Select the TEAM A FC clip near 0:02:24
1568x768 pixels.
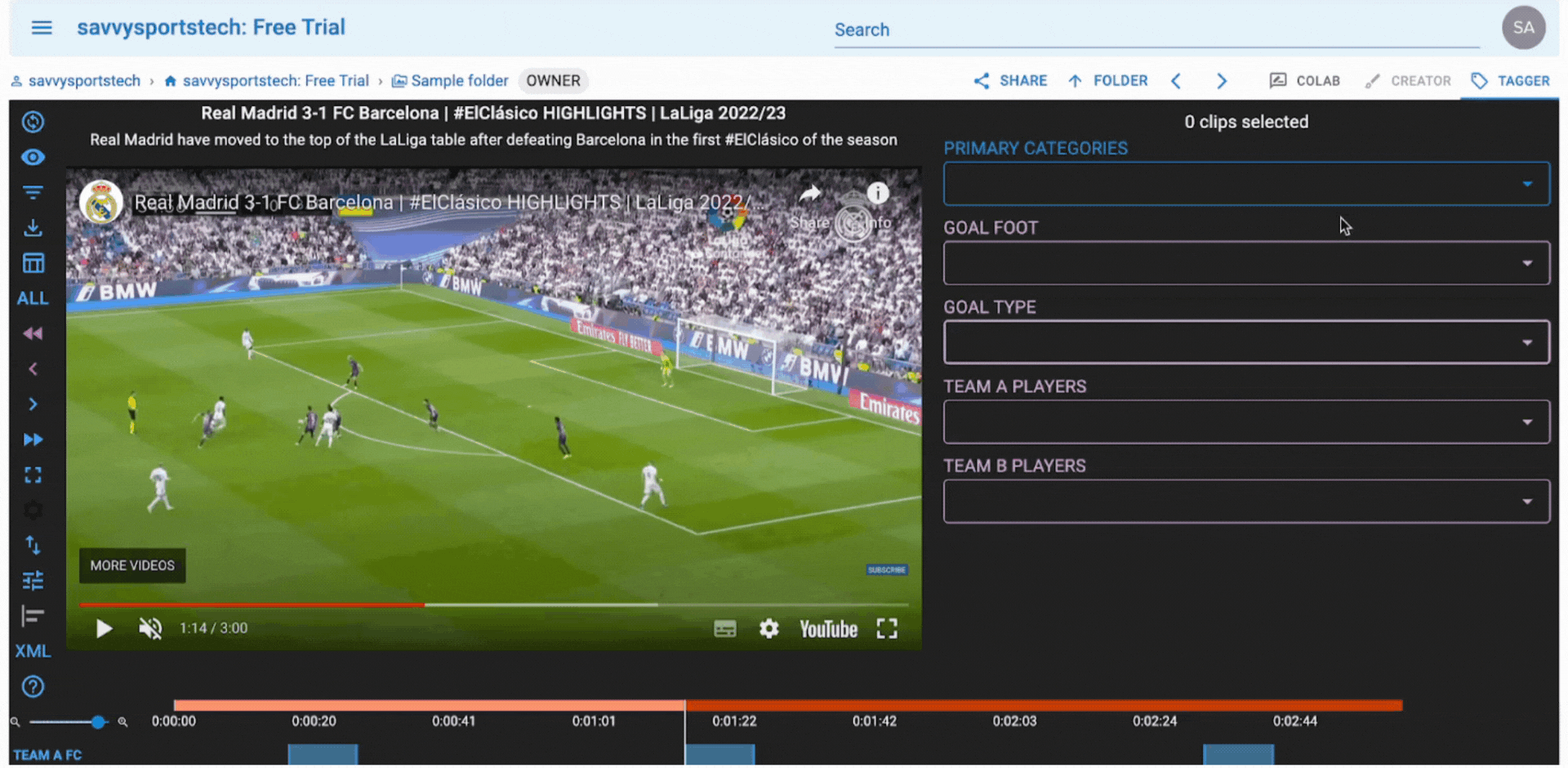[1239, 754]
